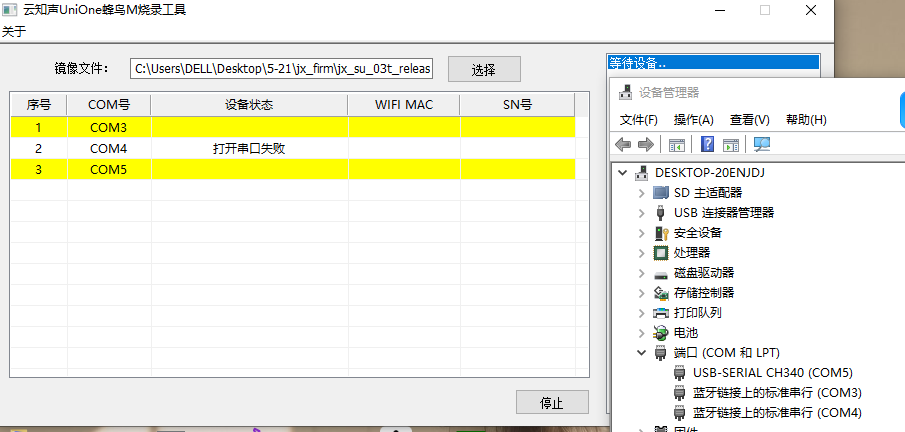Expand the 存储控制器 node
This screenshot has height=432, width=905.
tap(641, 293)
